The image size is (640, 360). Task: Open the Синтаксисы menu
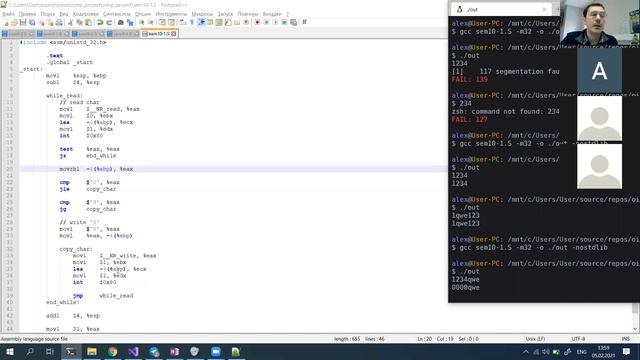click(x=117, y=14)
